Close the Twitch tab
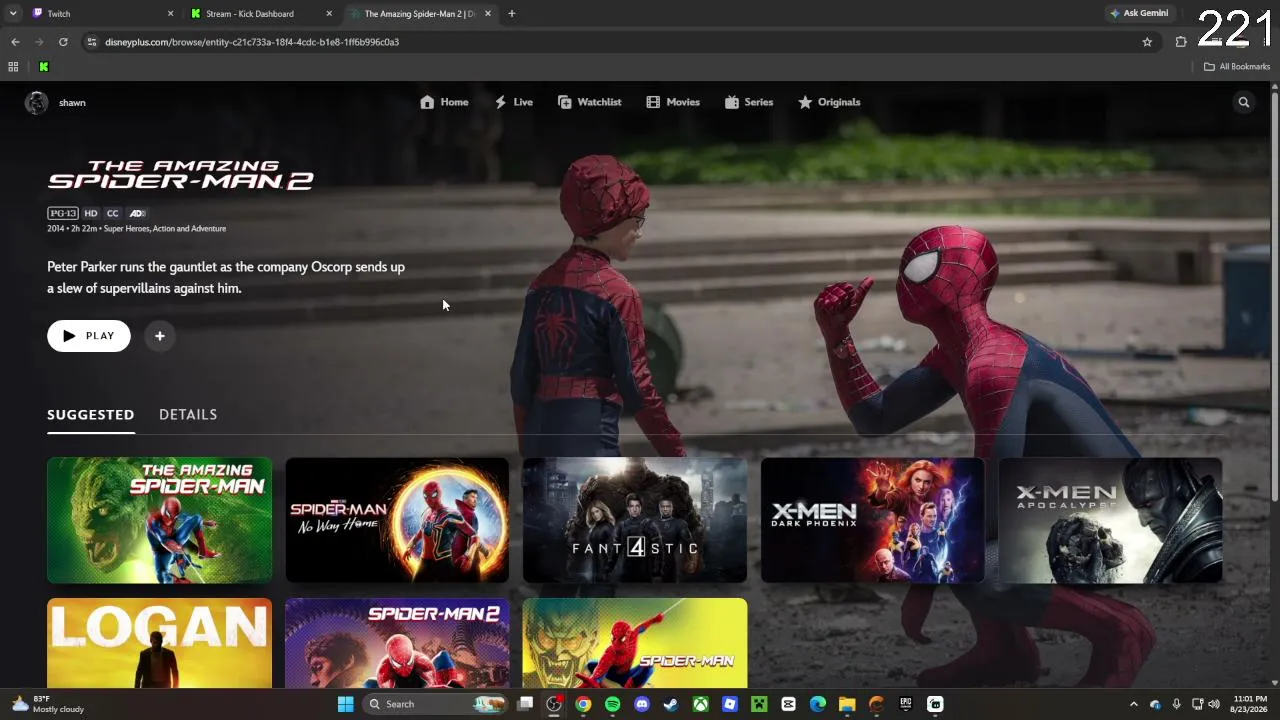The image size is (1280, 720). 170,14
